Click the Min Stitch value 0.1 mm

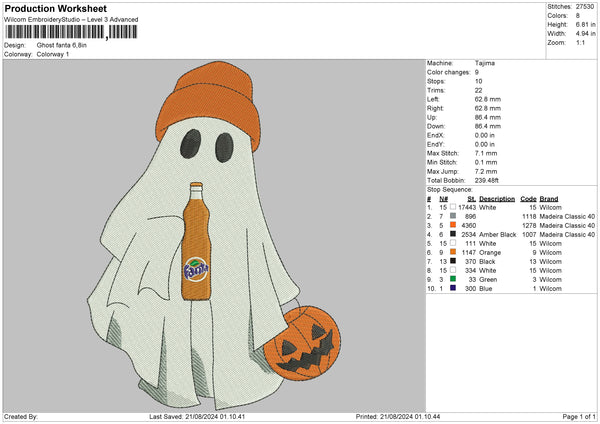pyautogui.click(x=486, y=162)
